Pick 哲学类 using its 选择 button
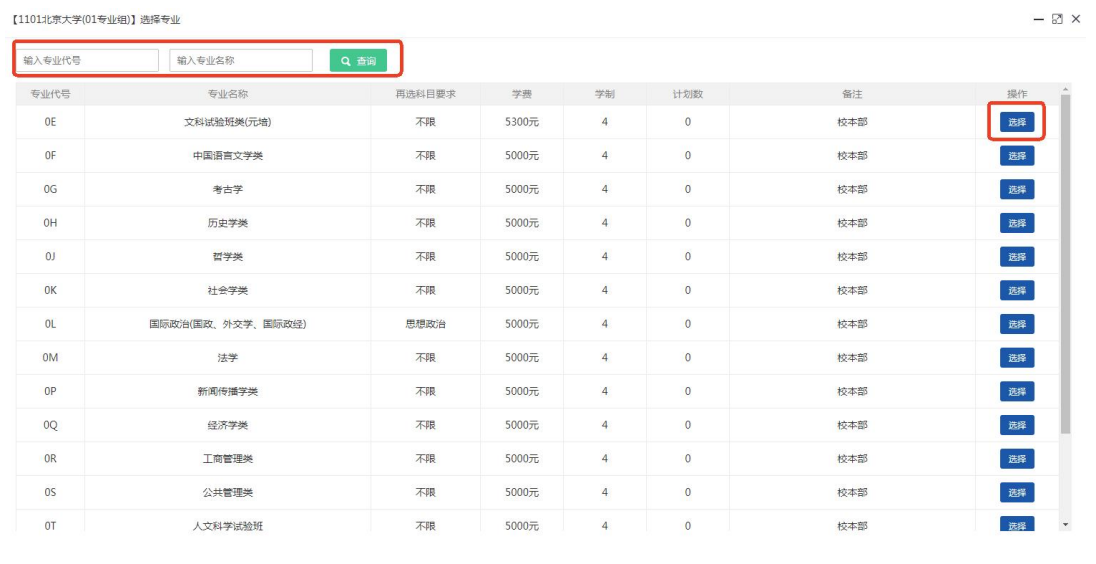The width and height of the screenshot is (1096, 564). pos(1017,257)
